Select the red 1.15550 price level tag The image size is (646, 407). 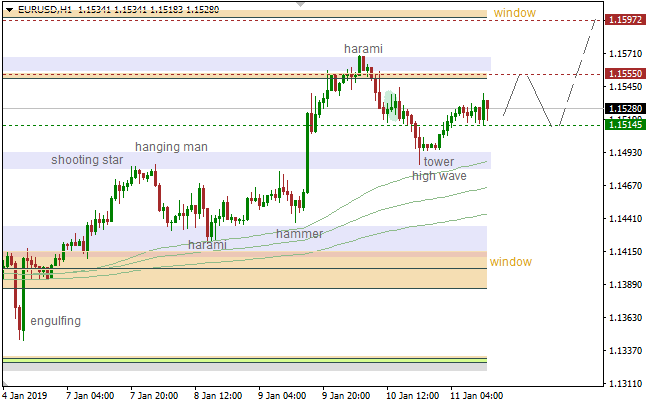[625, 75]
